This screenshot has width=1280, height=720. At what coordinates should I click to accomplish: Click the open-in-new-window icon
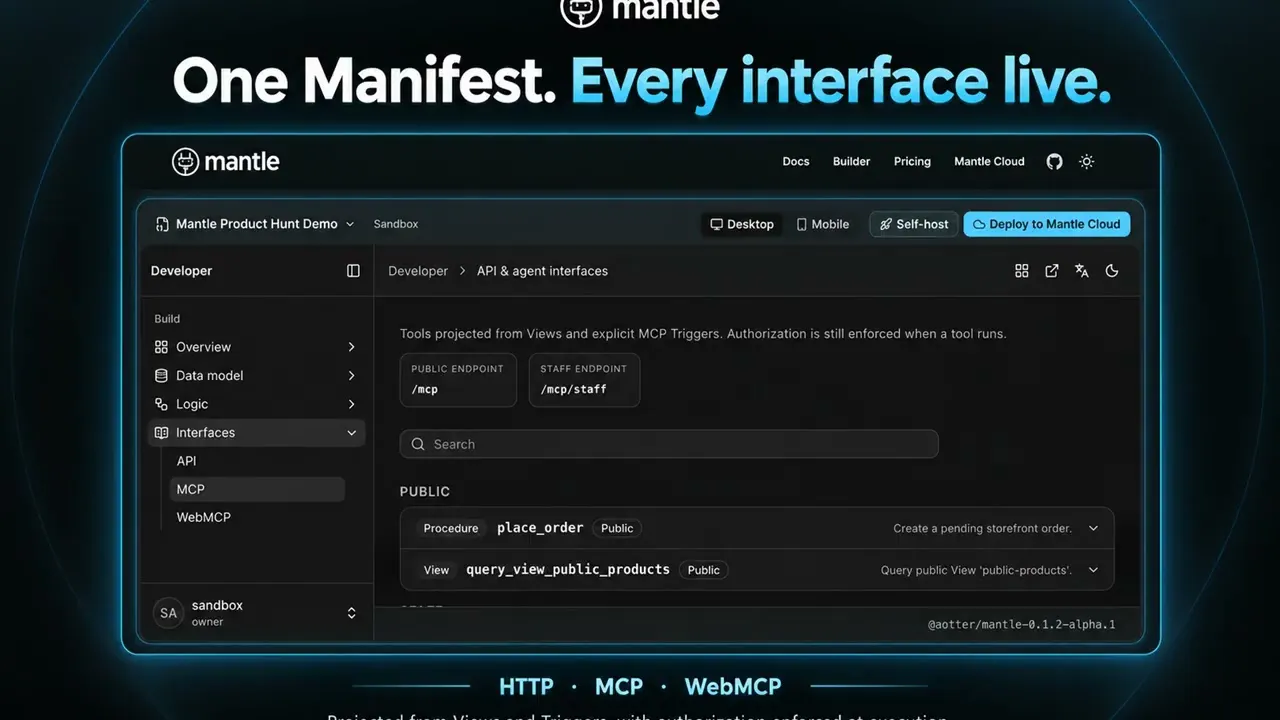(1052, 271)
